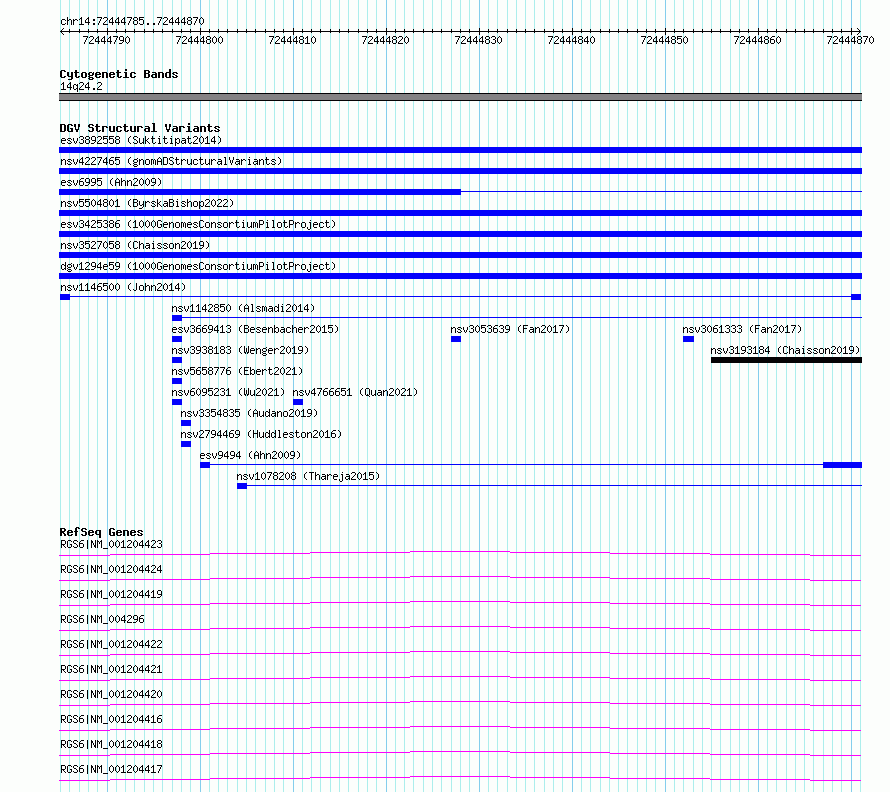The image size is (890, 792).
Task: Select nsv1142850 (Alsmadi2014) variant label
Action: tap(243, 308)
